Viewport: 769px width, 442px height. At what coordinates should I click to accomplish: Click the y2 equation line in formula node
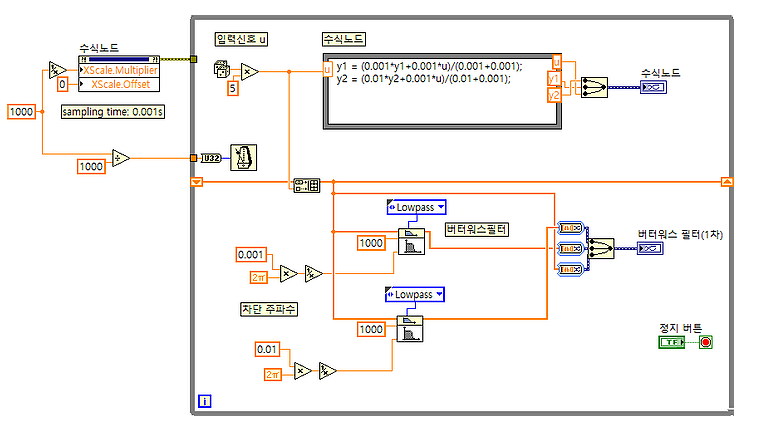coord(424,78)
